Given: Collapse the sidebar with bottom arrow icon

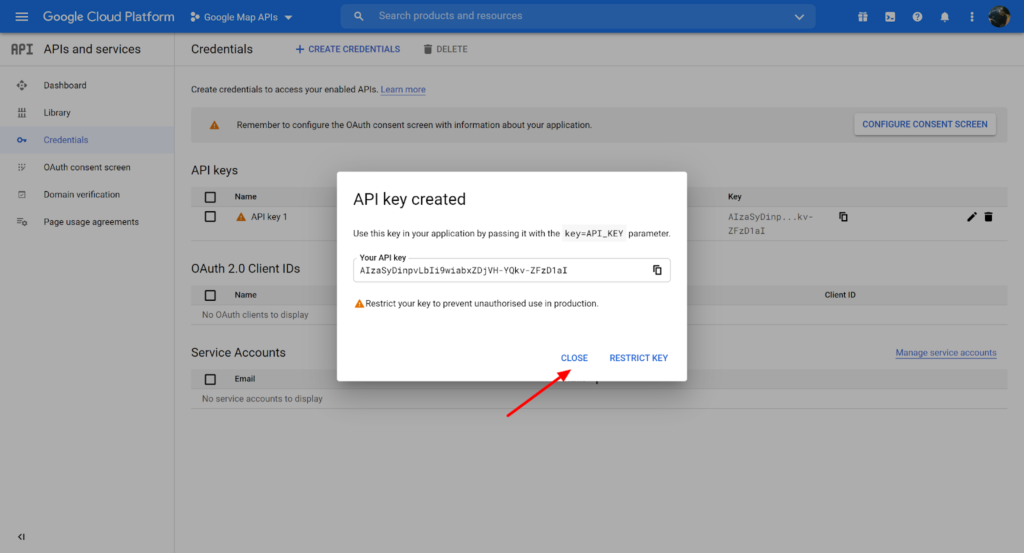Looking at the screenshot, I should pos(22,537).
